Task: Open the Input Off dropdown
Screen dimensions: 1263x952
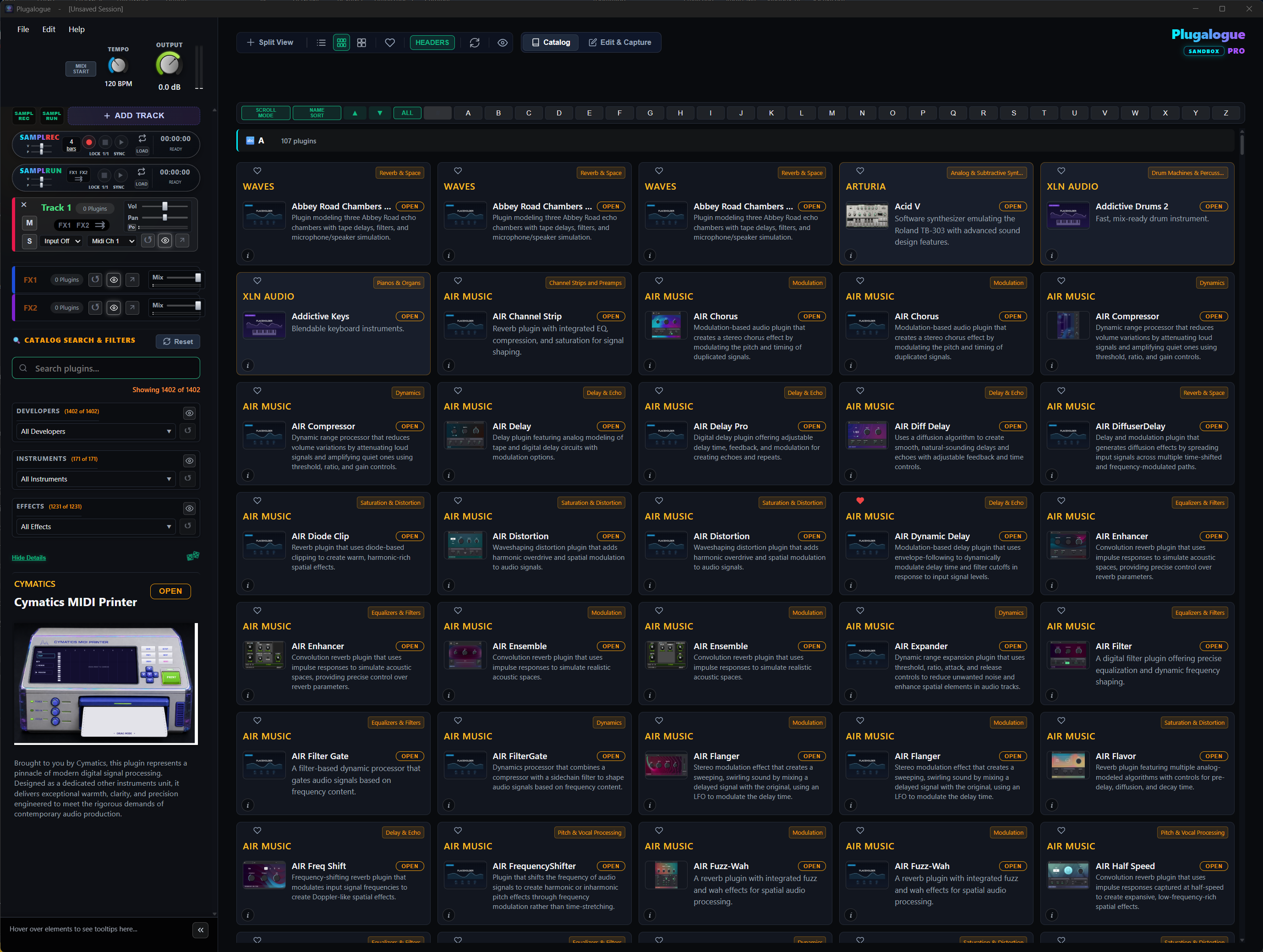Action: [62, 241]
